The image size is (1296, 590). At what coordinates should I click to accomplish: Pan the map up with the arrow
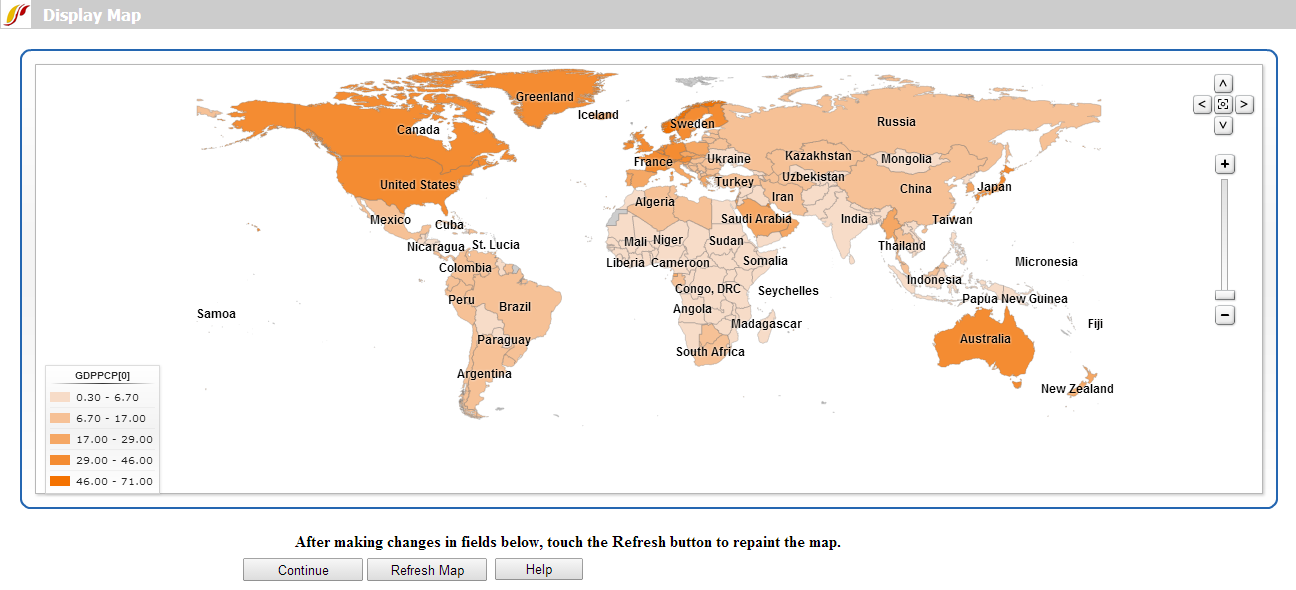(x=1223, y=83)
